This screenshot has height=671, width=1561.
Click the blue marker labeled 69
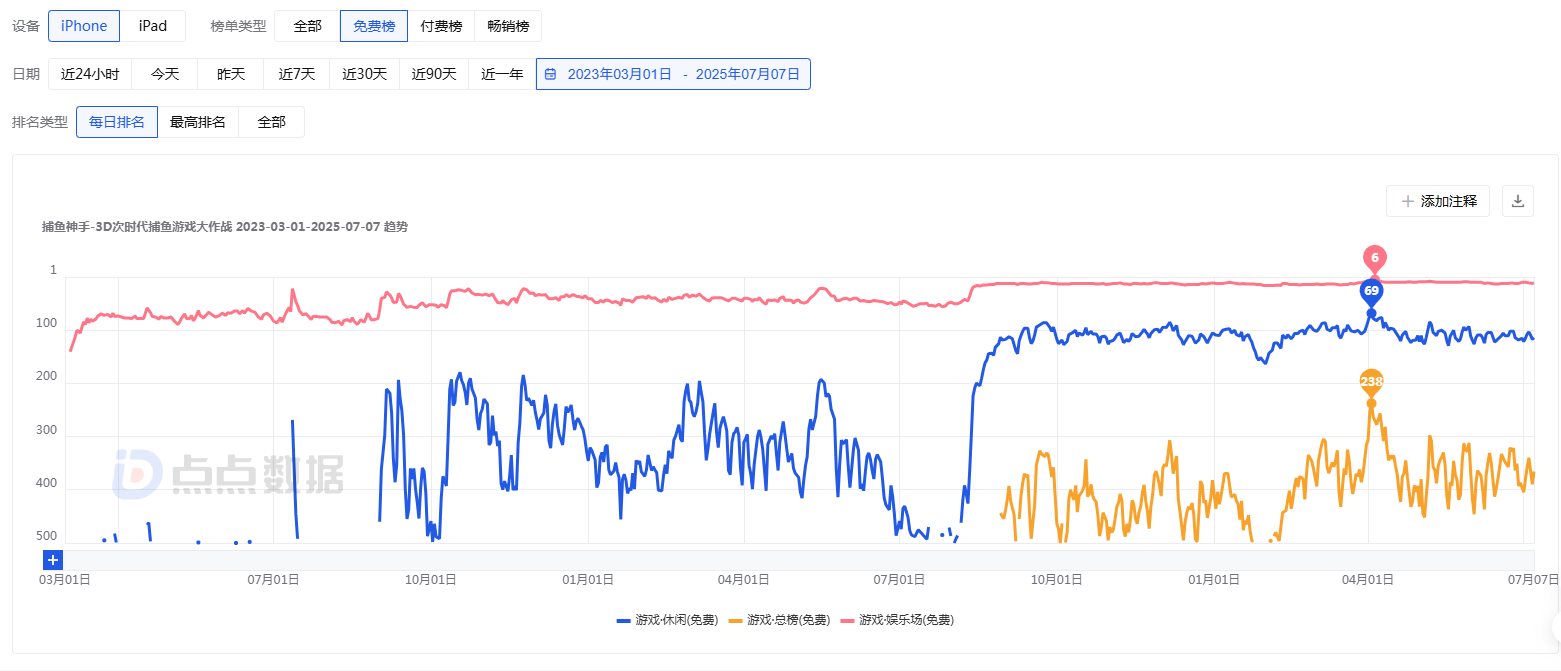point(1371,291)
